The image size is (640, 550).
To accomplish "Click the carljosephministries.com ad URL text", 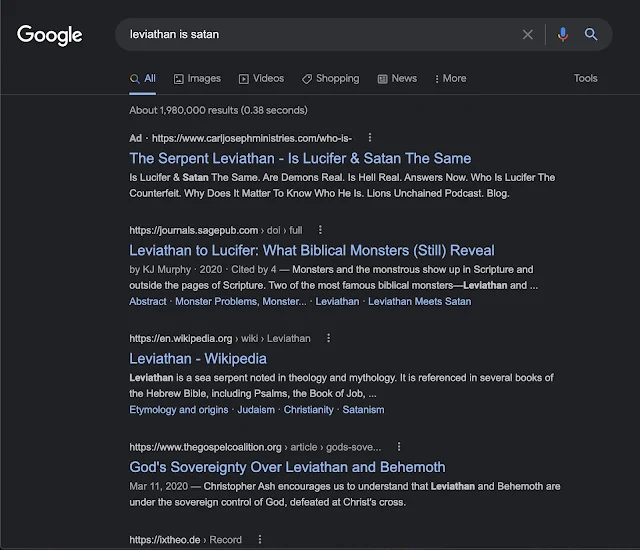I will click(252, 138).
